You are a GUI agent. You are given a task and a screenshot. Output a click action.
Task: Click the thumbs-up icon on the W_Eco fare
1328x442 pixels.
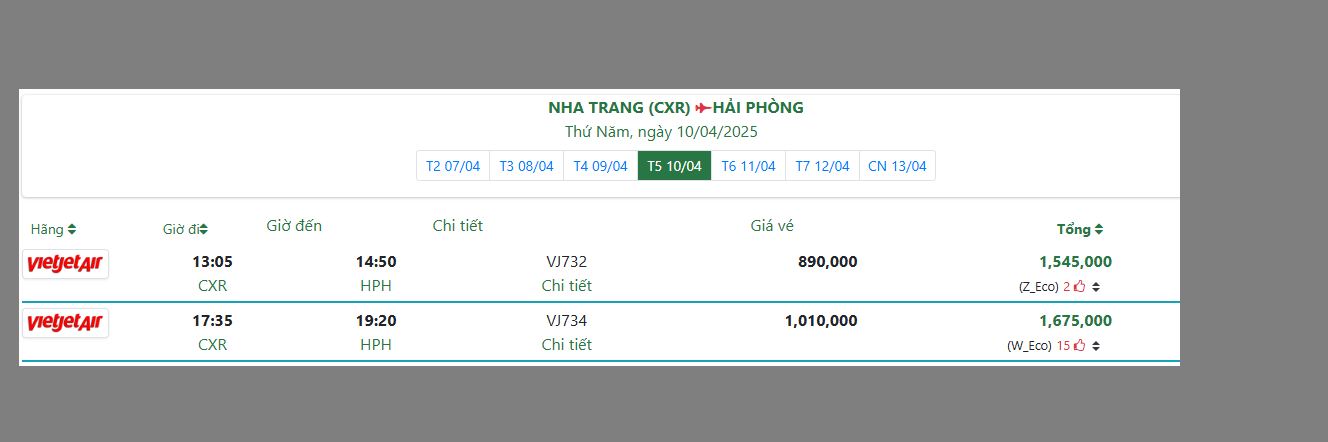coord(1079,347)
